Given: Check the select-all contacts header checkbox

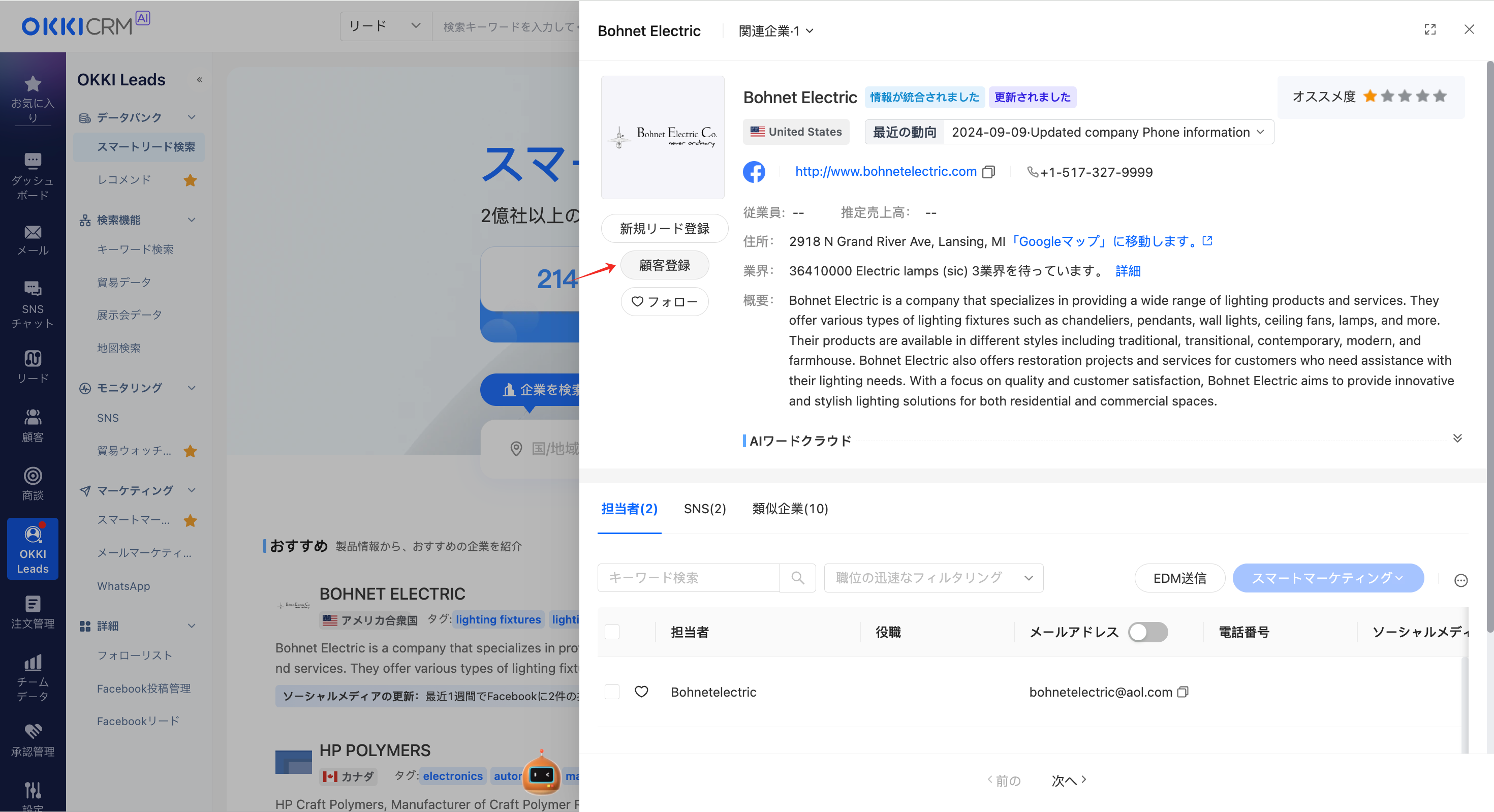Looking at the screenshot, I should [x=612, y=632].
